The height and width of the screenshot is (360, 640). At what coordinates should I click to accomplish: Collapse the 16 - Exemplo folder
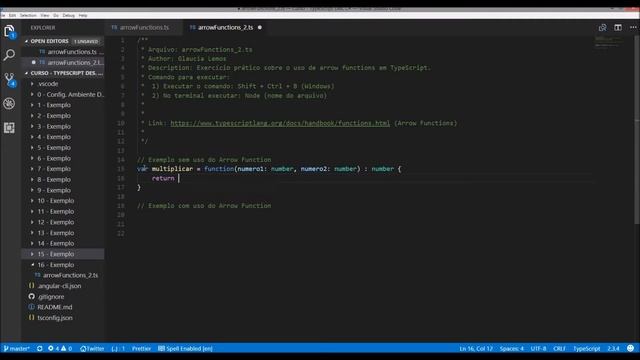click(x=63, y=264)
